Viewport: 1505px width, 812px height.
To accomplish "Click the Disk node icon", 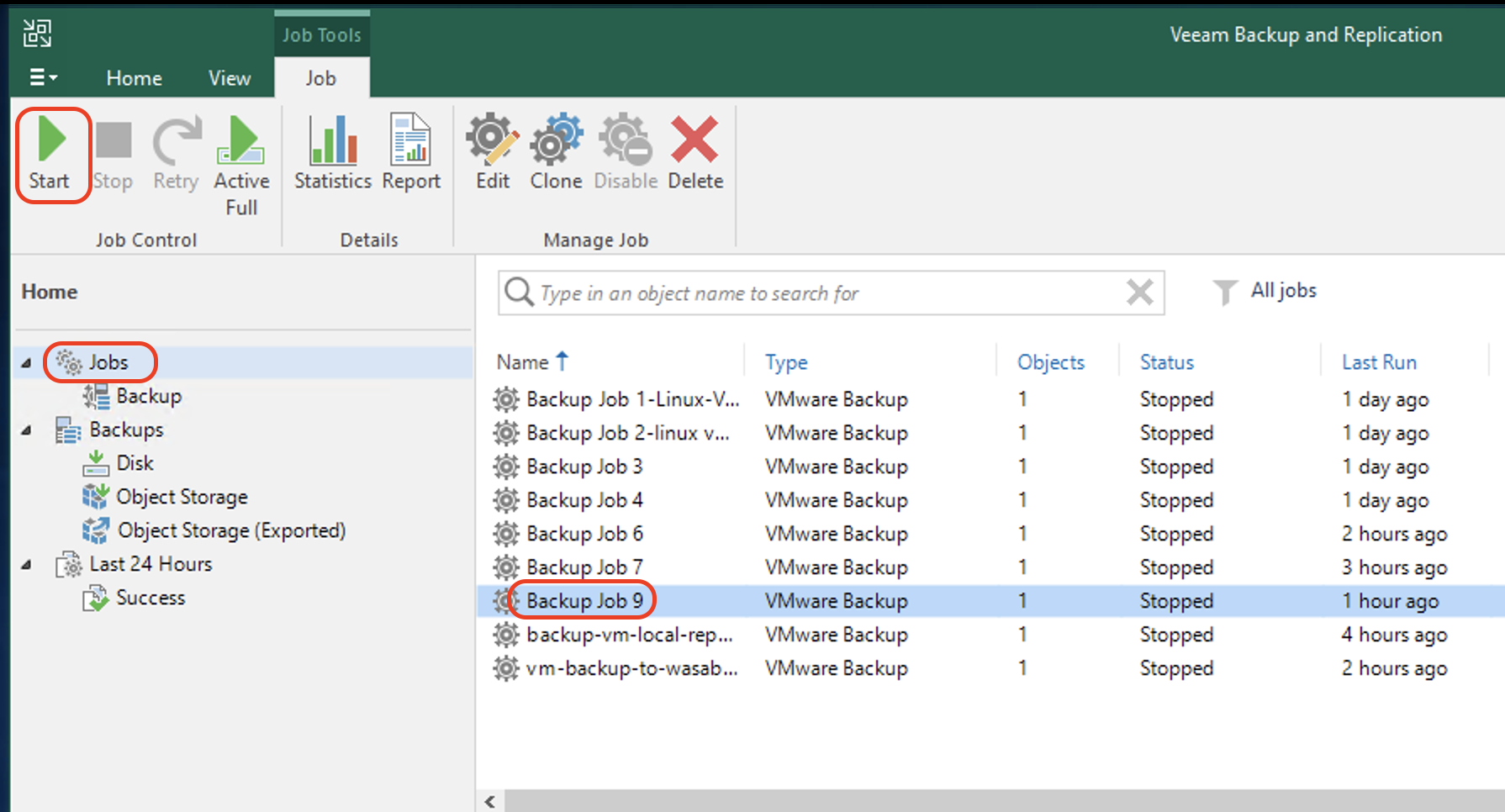I will click(x=96, y=463).
